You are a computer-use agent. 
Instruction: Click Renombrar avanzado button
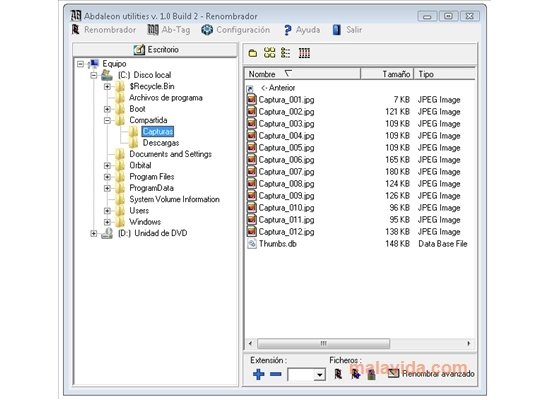tap(431, 374)
